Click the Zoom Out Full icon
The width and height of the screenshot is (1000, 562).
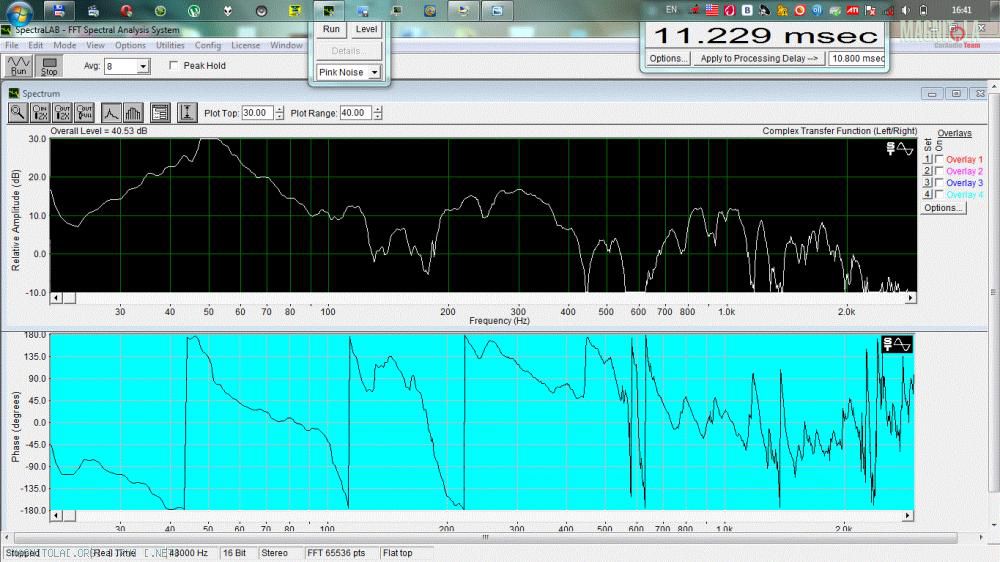click(84, 113)
